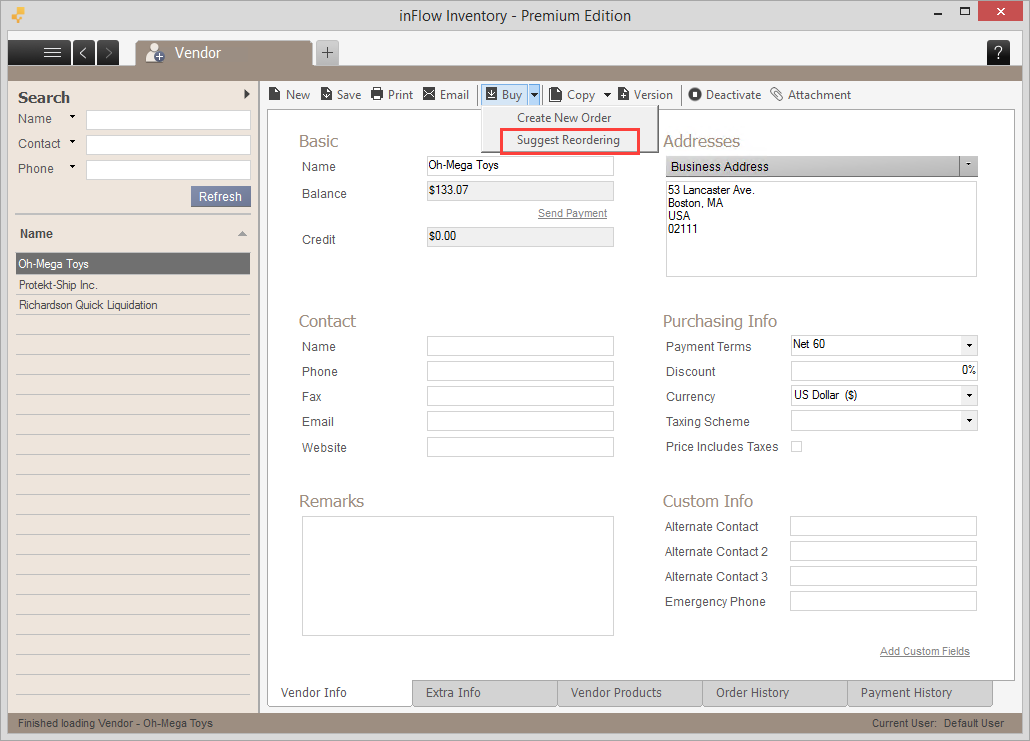Click the Contact search input field
Viewport: 1030px width, 741px height.
[x=168, y=145]
